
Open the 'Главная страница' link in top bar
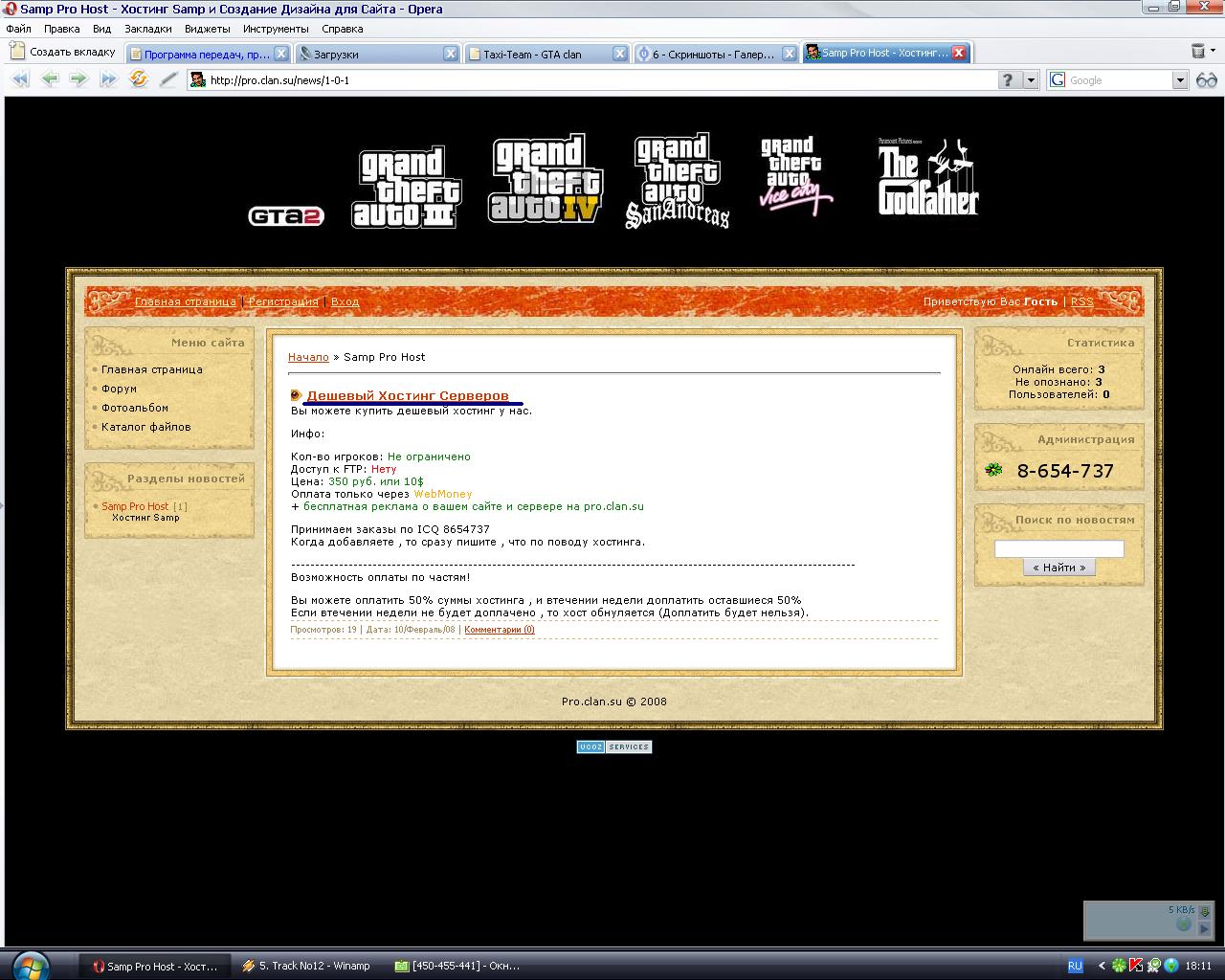(x=185, y=301)
